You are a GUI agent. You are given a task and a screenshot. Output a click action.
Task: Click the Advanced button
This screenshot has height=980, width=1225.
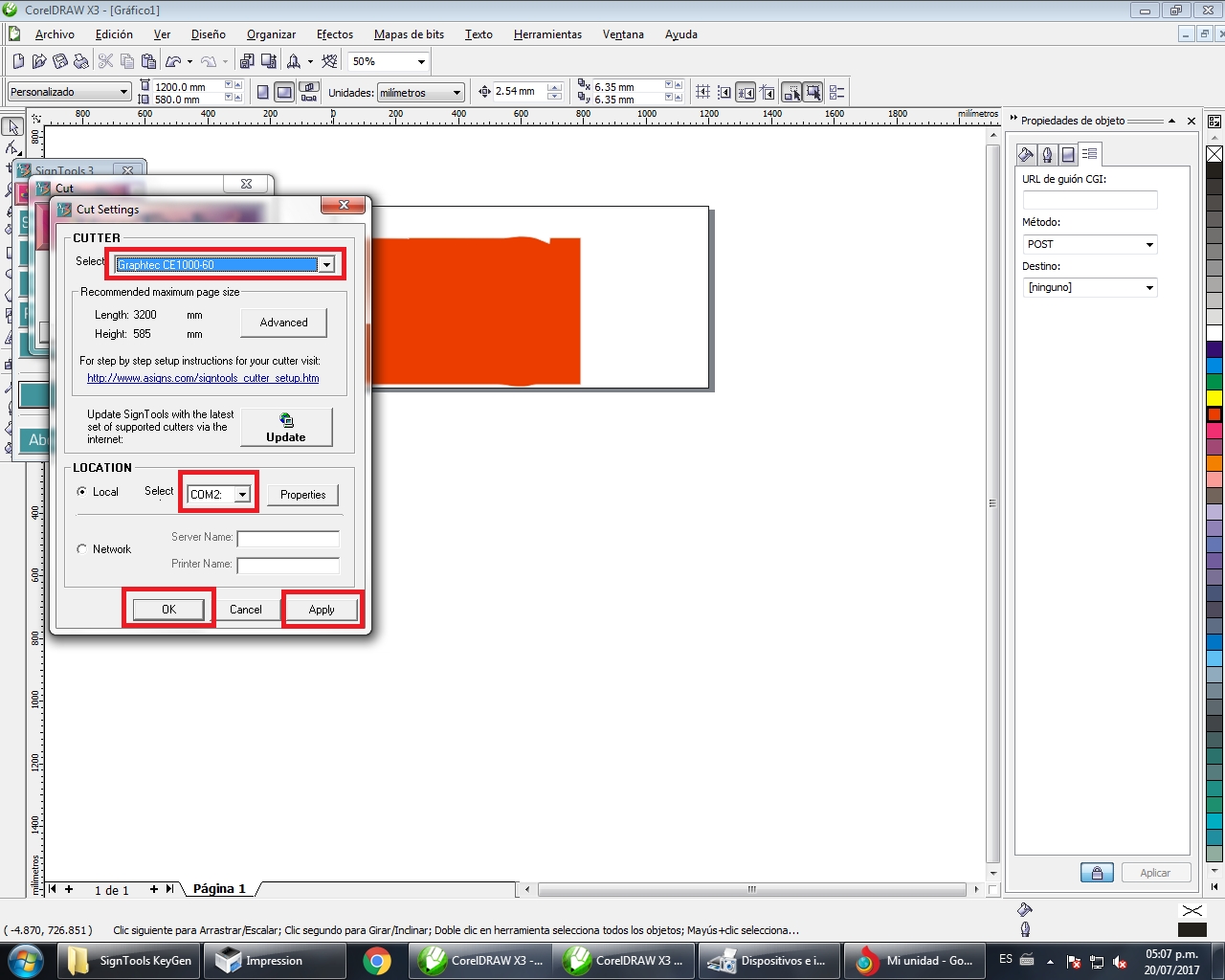(x=284, y=323)
